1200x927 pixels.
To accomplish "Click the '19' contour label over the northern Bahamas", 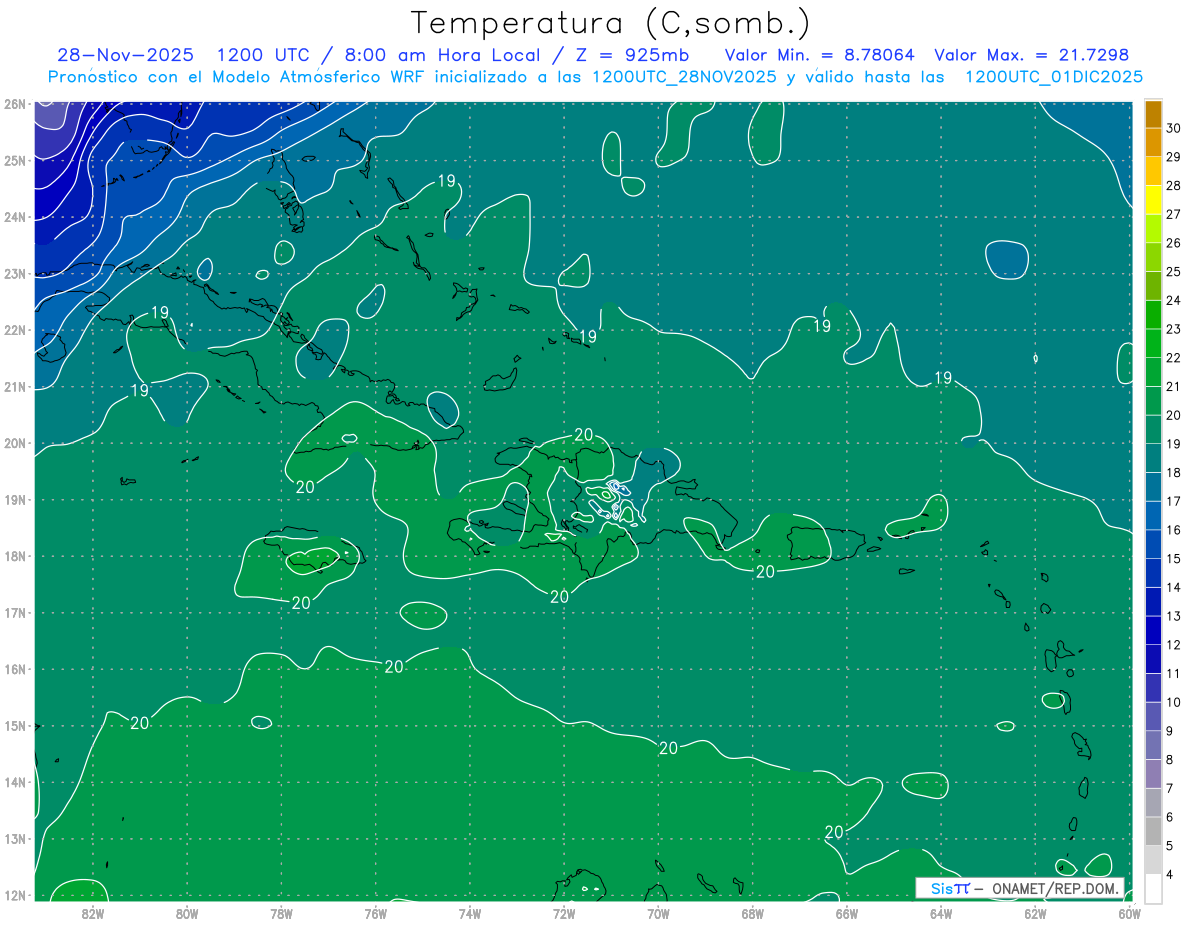I will pos(447,181).
